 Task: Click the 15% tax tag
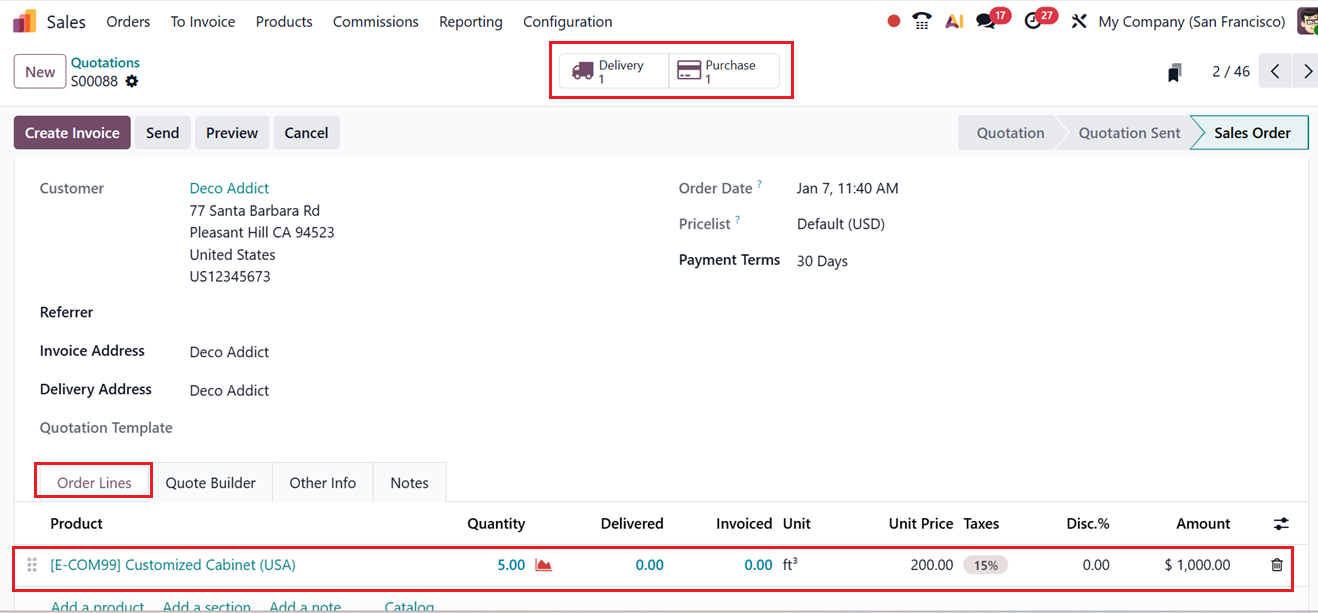[x=986, y=565]
